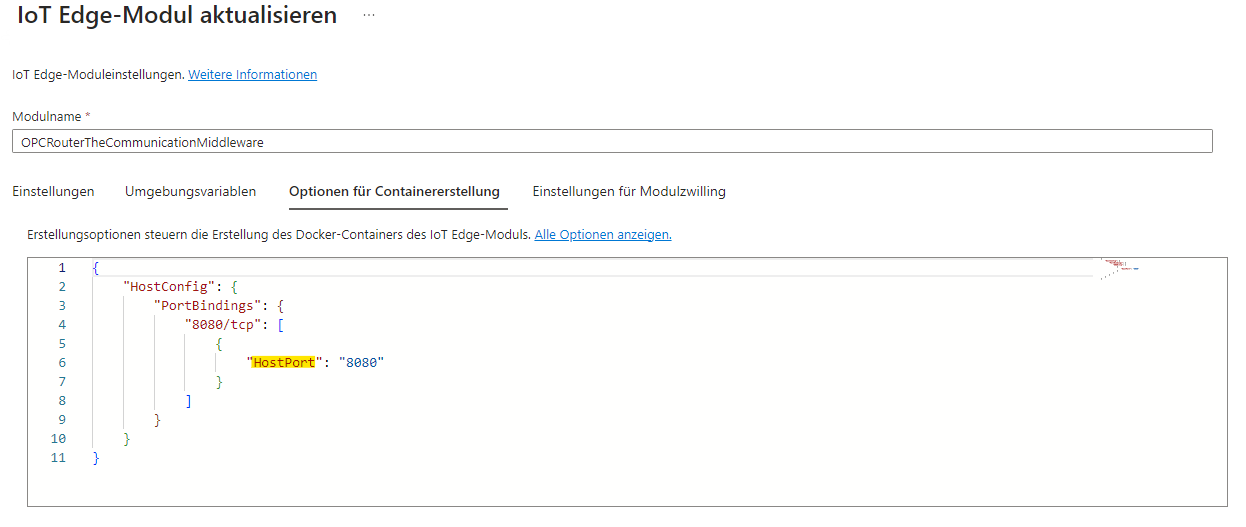Click the code editor minimap
This screenshot has width=1246, height=527.
(x=1119, y=267)
